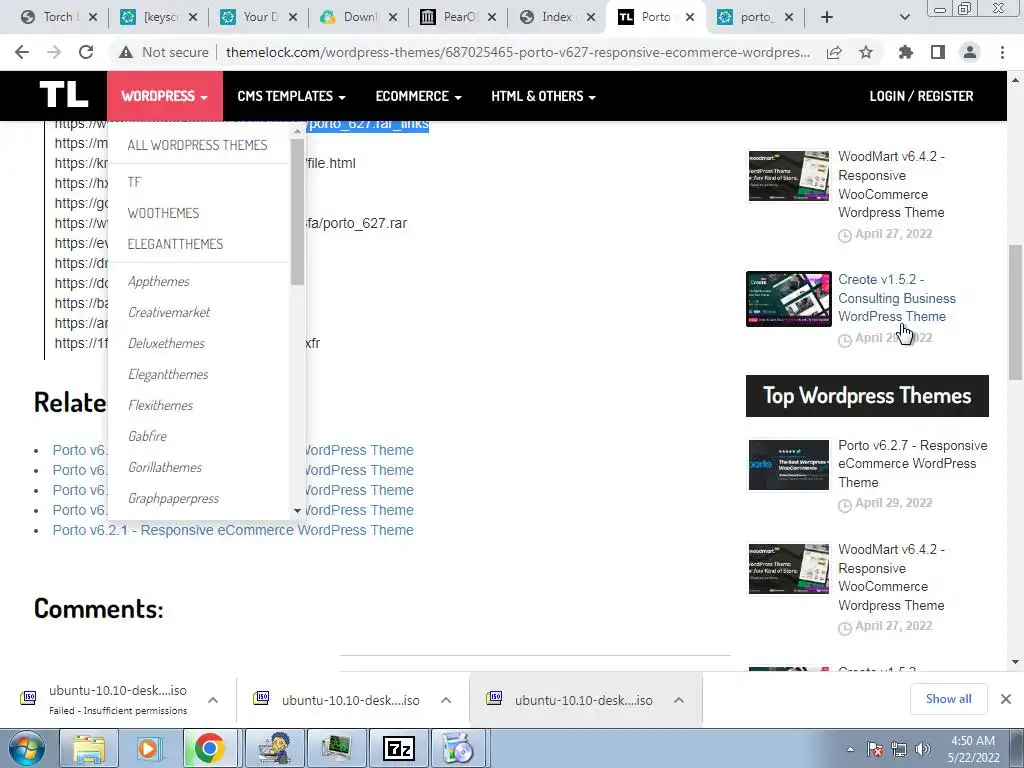
Task: Click the taskbar clock showing 4:50 AM
Action: tap(973, 749)
